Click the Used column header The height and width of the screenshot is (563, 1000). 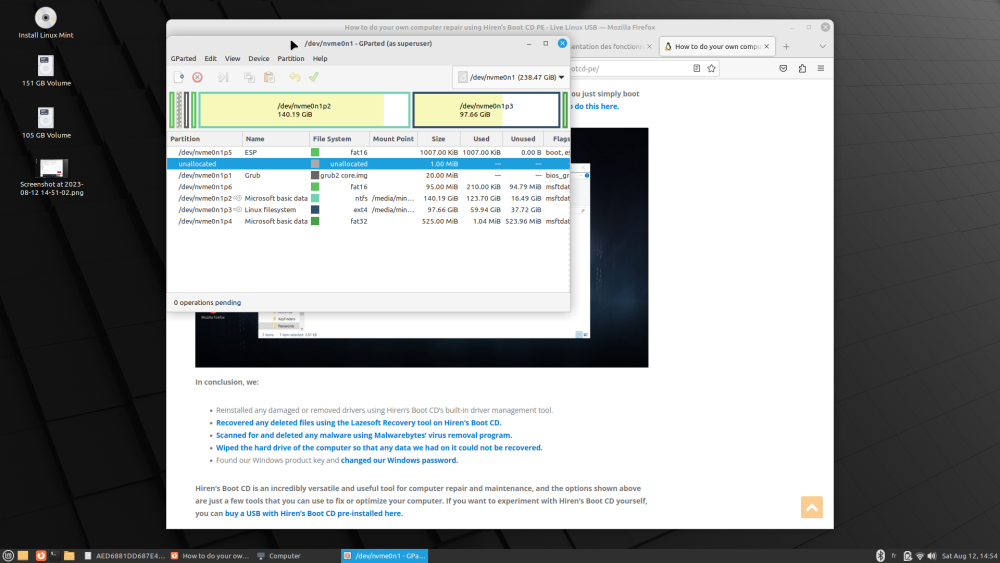(482, 139)
